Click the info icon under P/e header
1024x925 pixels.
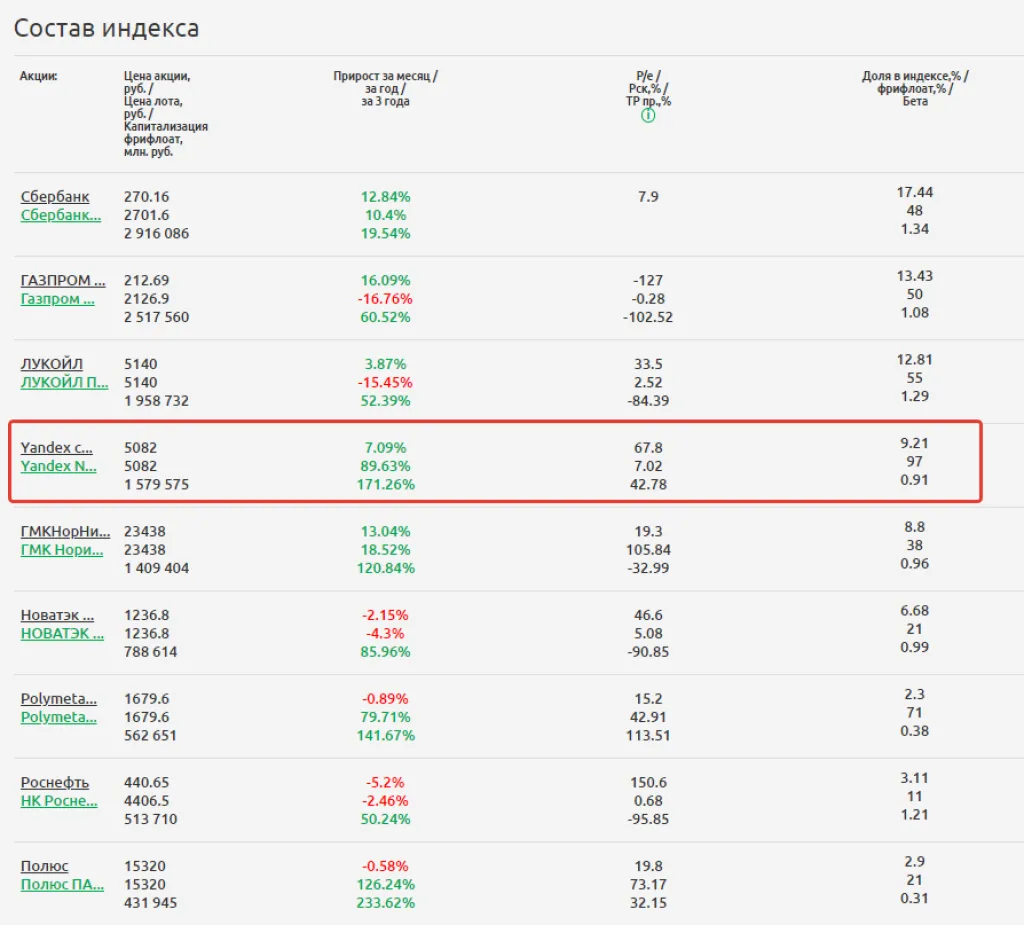pyautogui.click(x=648, y=116)
